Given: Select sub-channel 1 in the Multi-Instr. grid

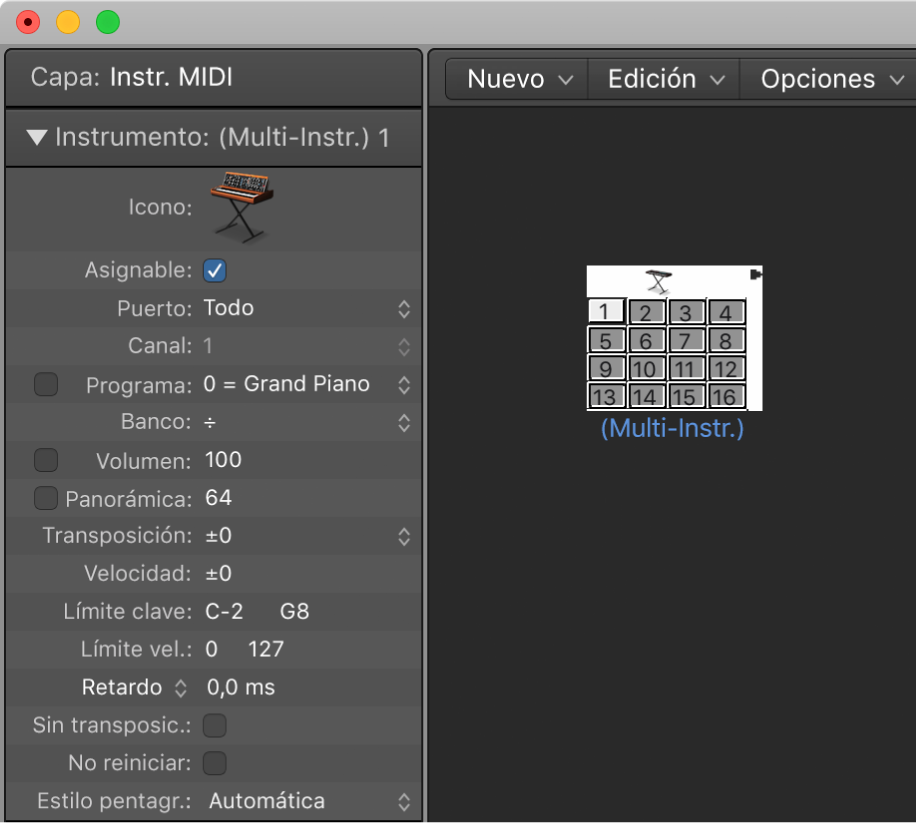Looking at the screenshot, I should [606, 312].
